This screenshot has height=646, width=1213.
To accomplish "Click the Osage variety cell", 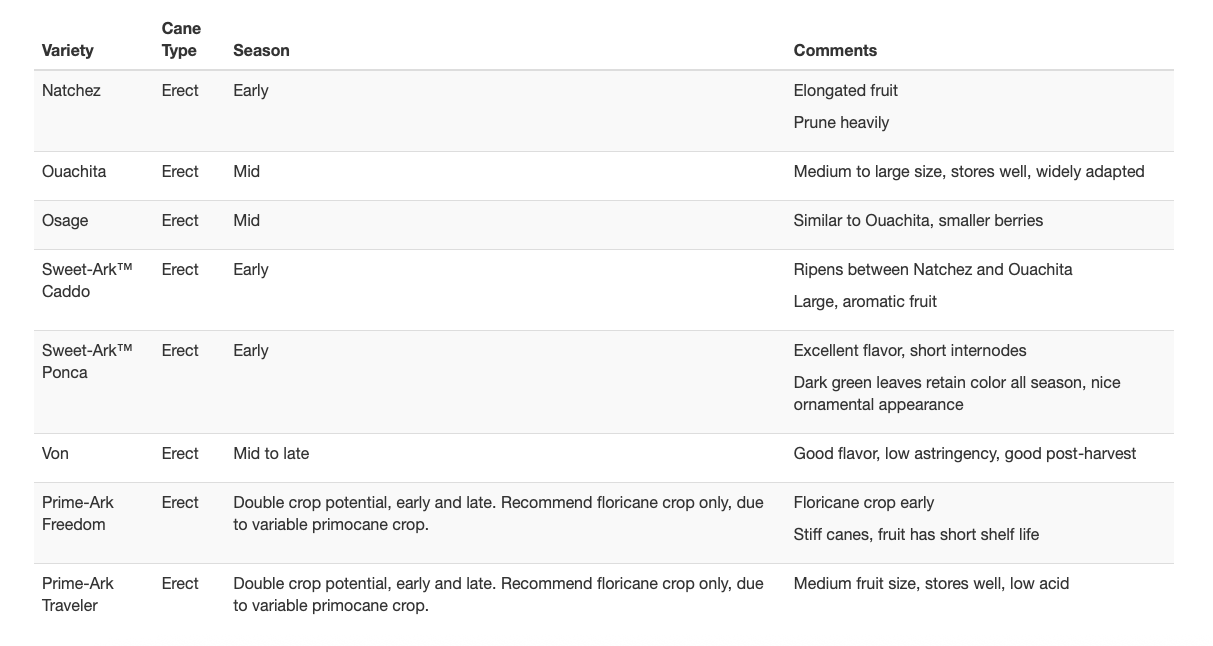I will tap(65, 220).
